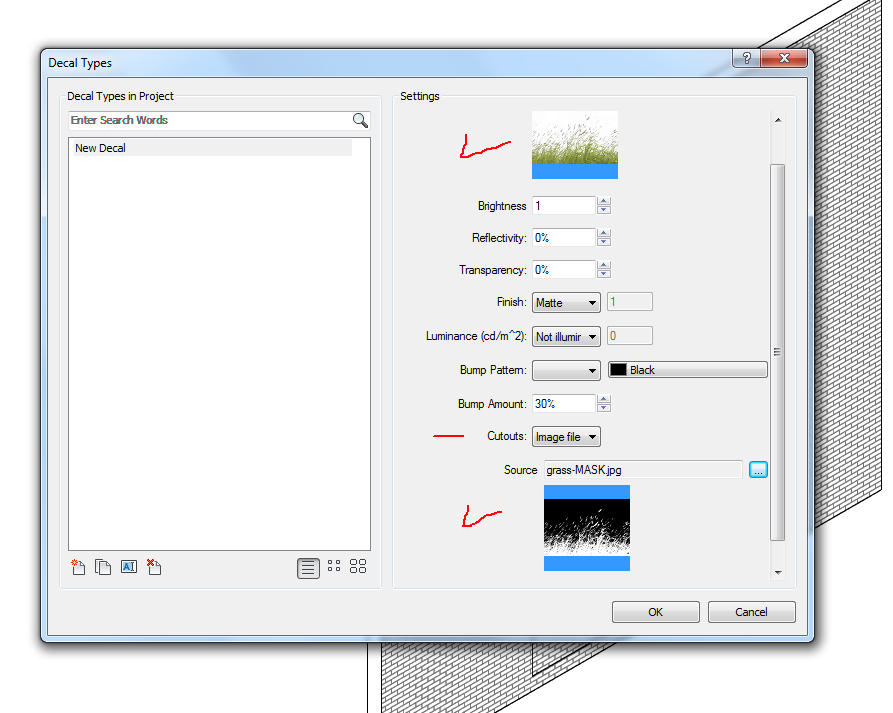Create a new decal type icon
Screen dimensions: 893x713
(x=78, y=567)
